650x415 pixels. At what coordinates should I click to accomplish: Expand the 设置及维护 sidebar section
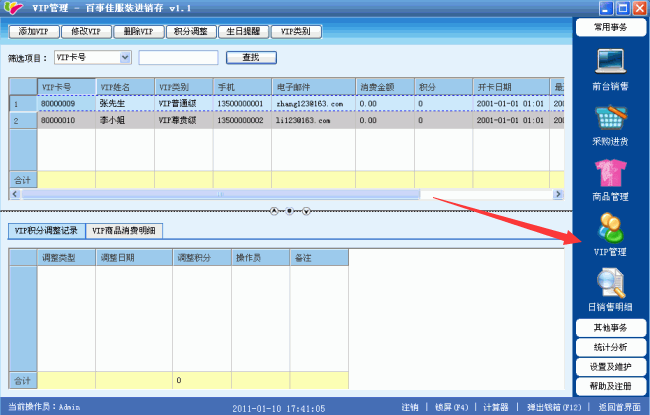point(611,367)
